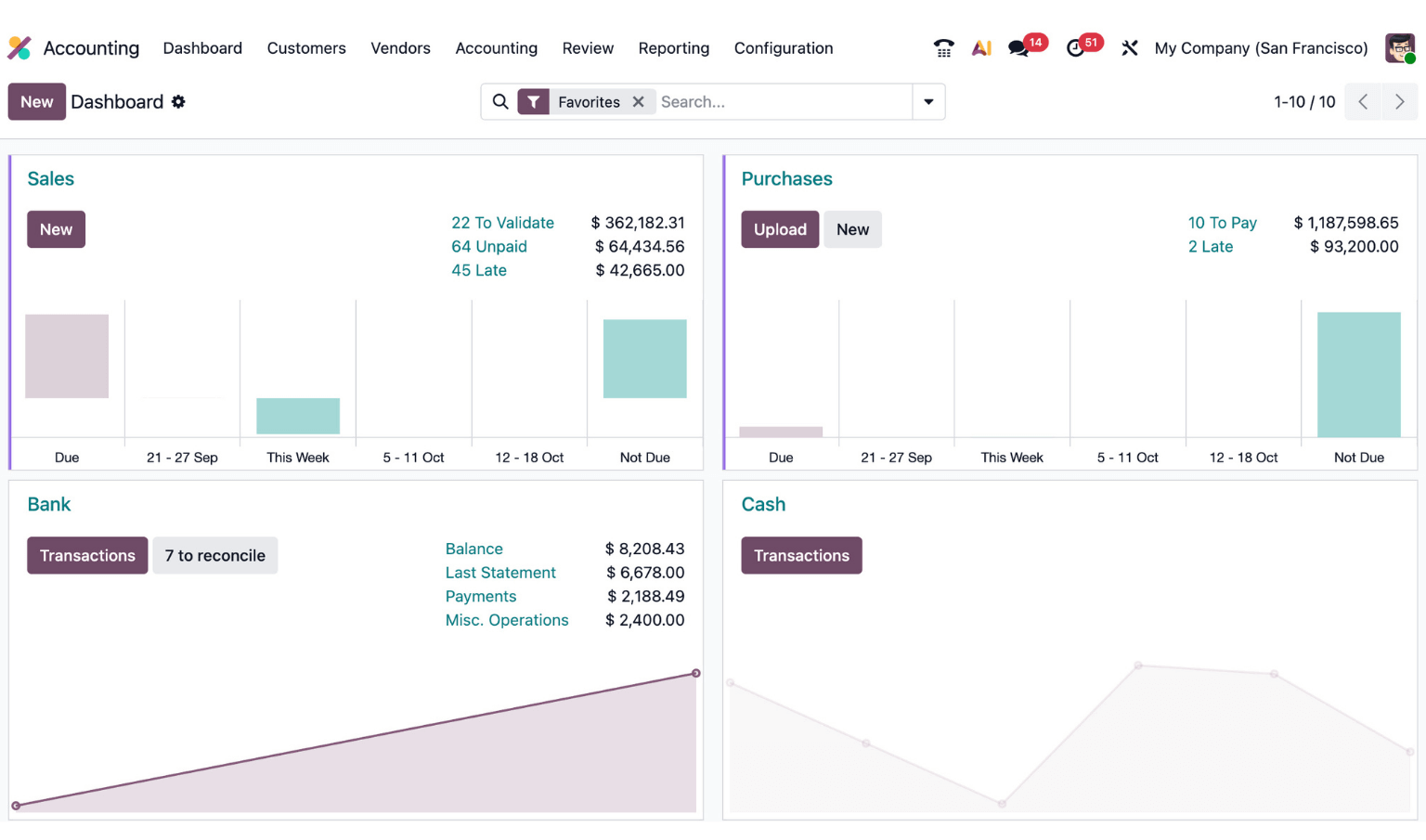Click the Dashboard settings gear icon

pos(178,102)
